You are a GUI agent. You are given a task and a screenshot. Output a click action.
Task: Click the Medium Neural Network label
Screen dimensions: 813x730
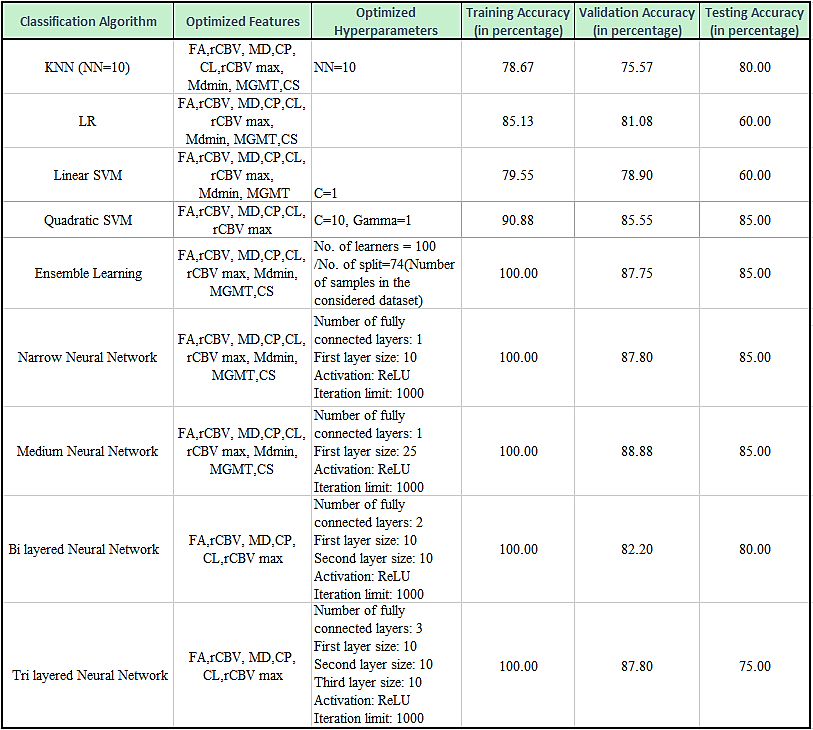[x=87, y=451]
